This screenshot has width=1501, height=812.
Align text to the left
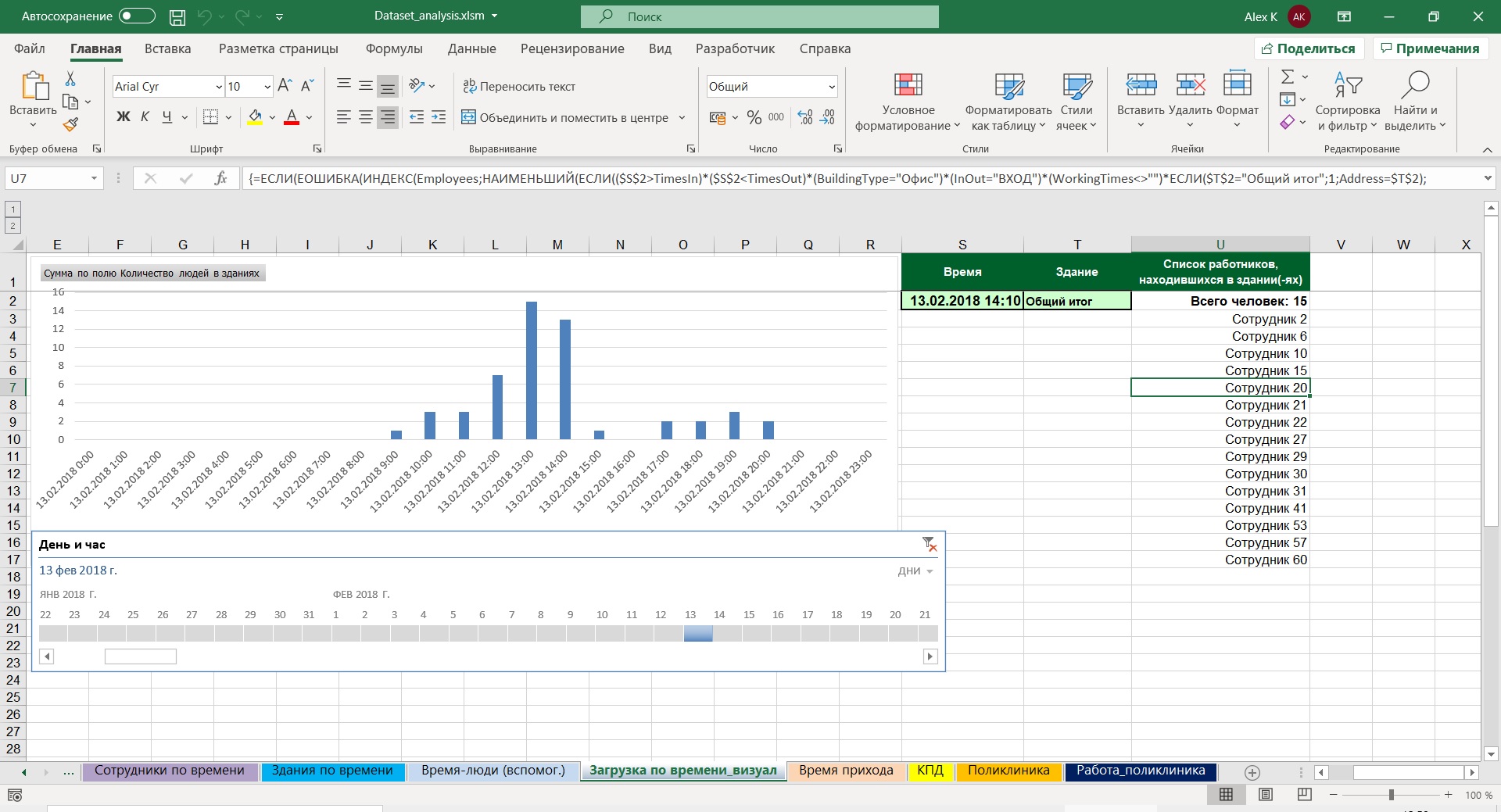[343, 117]
